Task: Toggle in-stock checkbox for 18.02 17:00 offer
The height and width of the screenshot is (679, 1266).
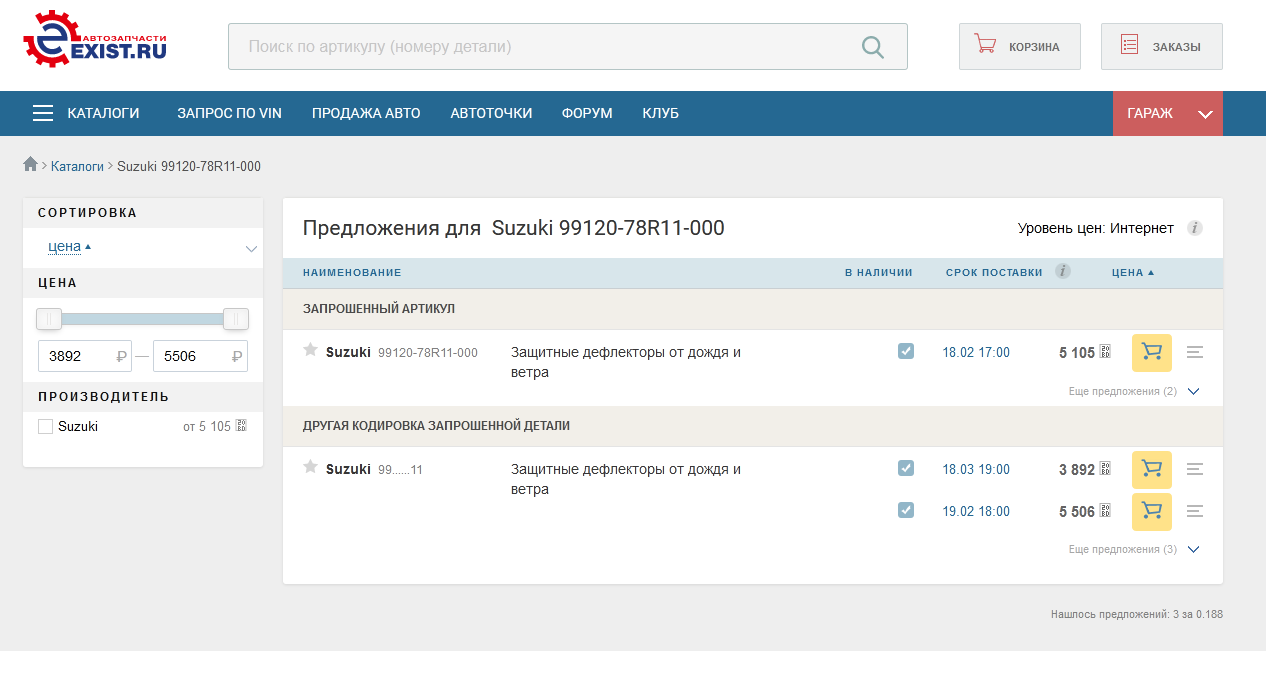Action: (x=906, y=351)
